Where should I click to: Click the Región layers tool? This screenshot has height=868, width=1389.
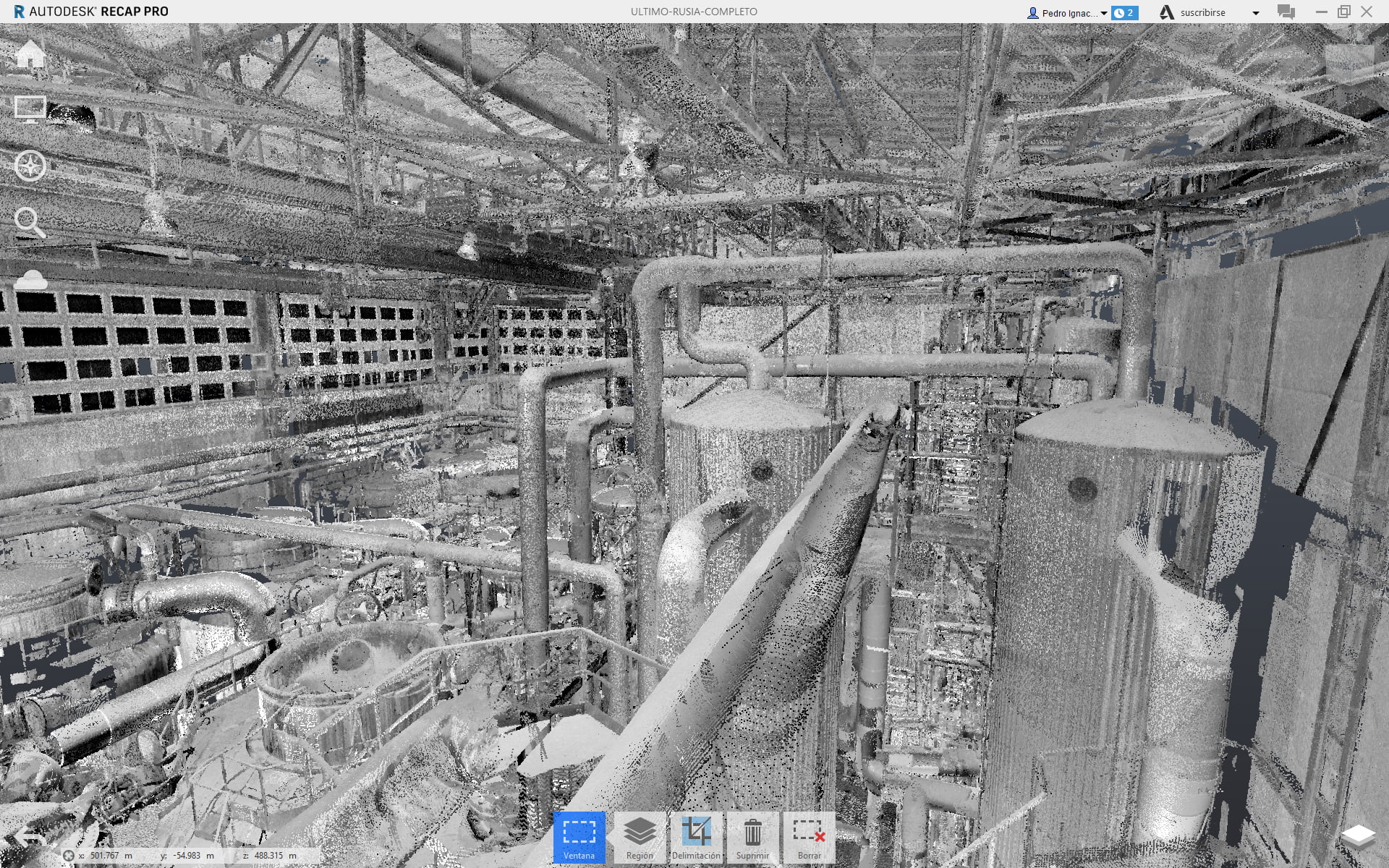(640, 837)
